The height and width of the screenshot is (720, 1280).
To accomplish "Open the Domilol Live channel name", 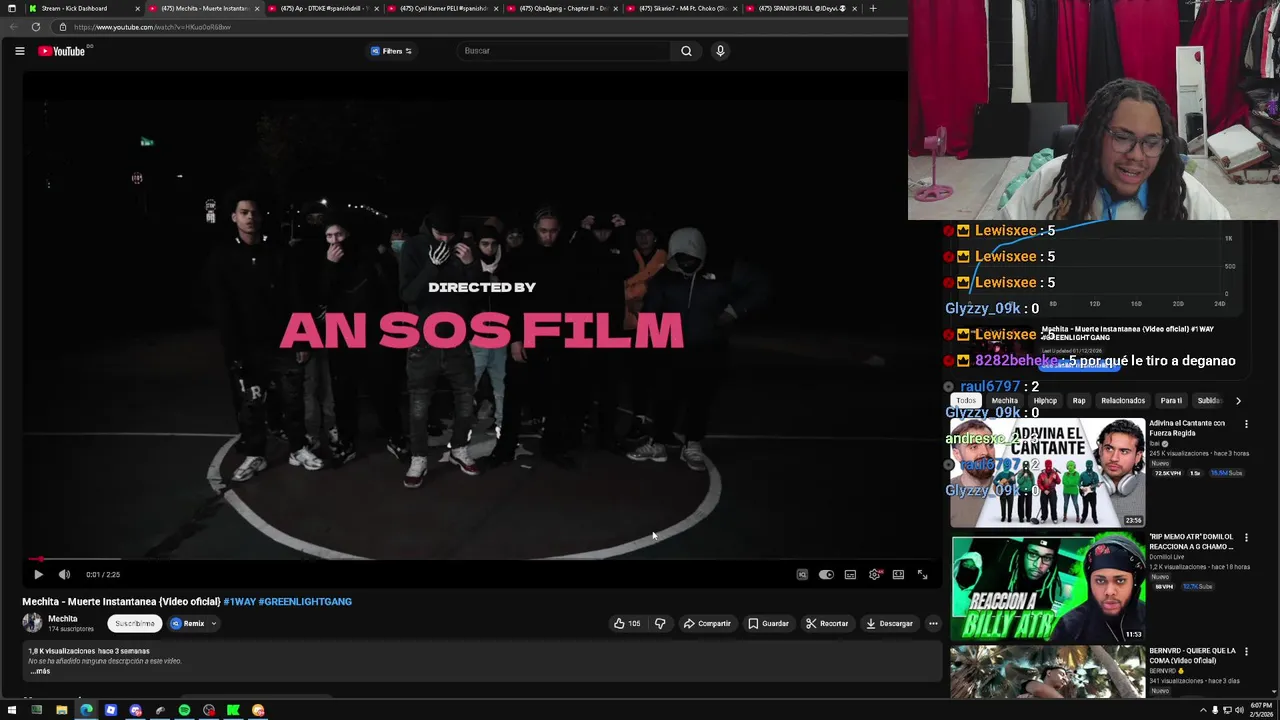I will 1166,557.
